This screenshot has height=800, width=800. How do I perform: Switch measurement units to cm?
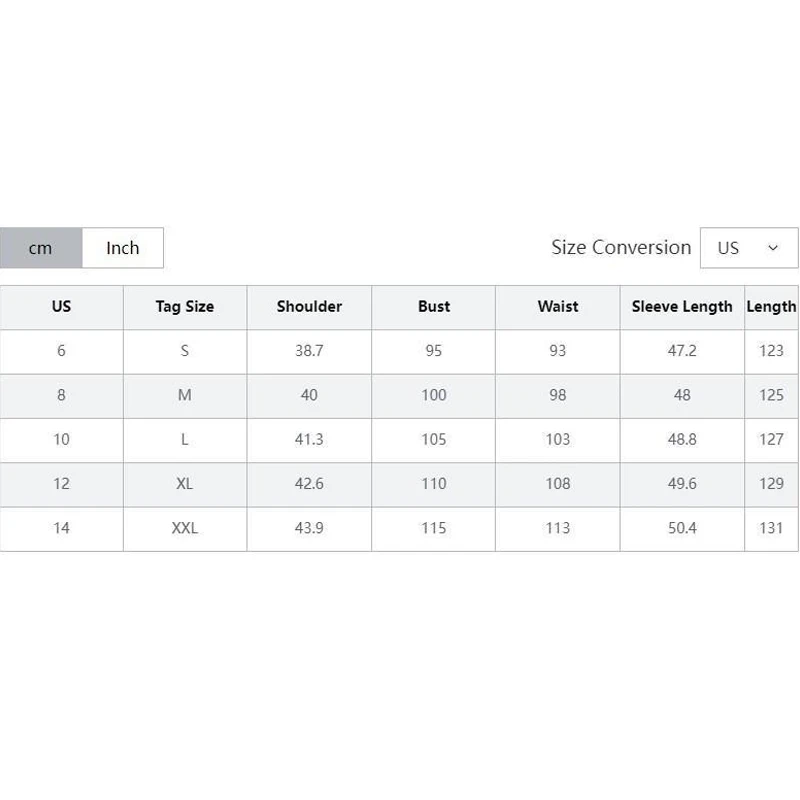pyautogui.click(x=41, y=248)
